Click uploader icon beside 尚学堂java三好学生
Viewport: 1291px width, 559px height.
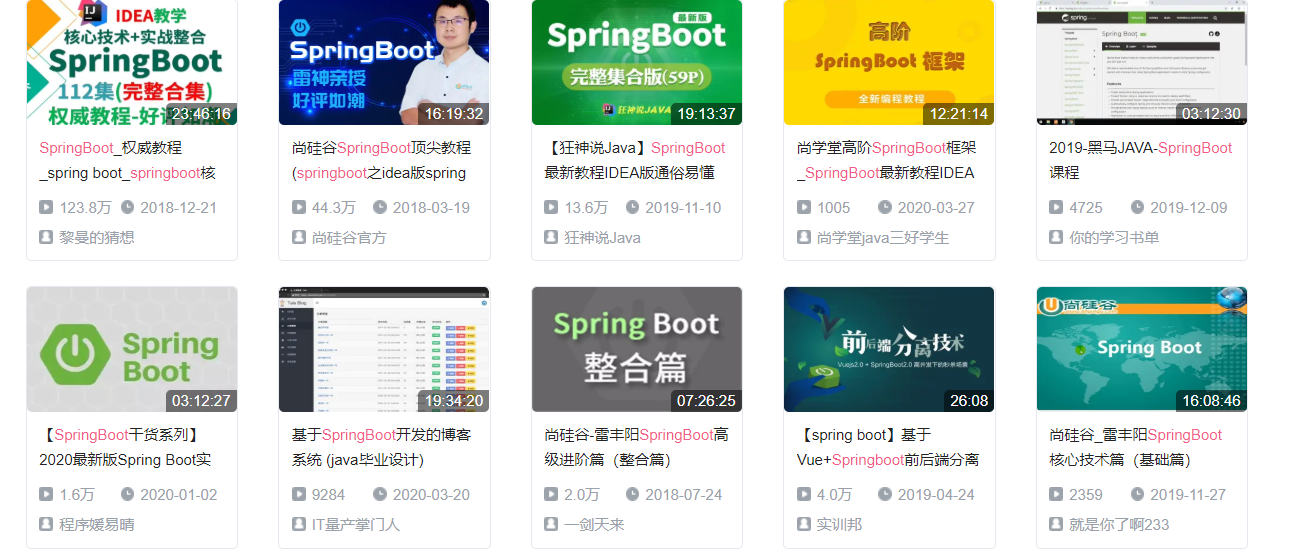pyautogui.click(x=804, y=238)
